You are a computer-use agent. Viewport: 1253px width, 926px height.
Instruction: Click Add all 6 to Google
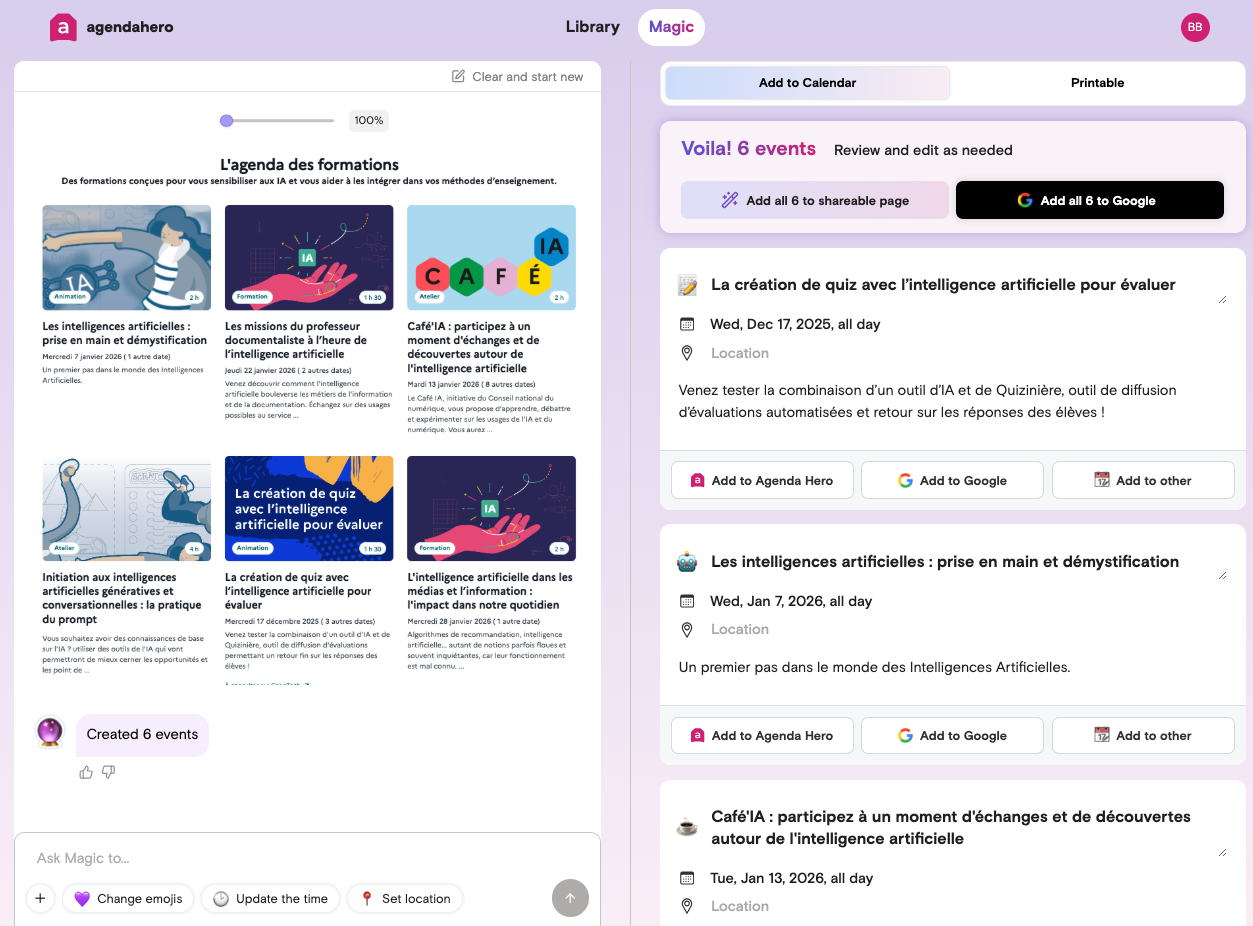(x=1089, y=200)
